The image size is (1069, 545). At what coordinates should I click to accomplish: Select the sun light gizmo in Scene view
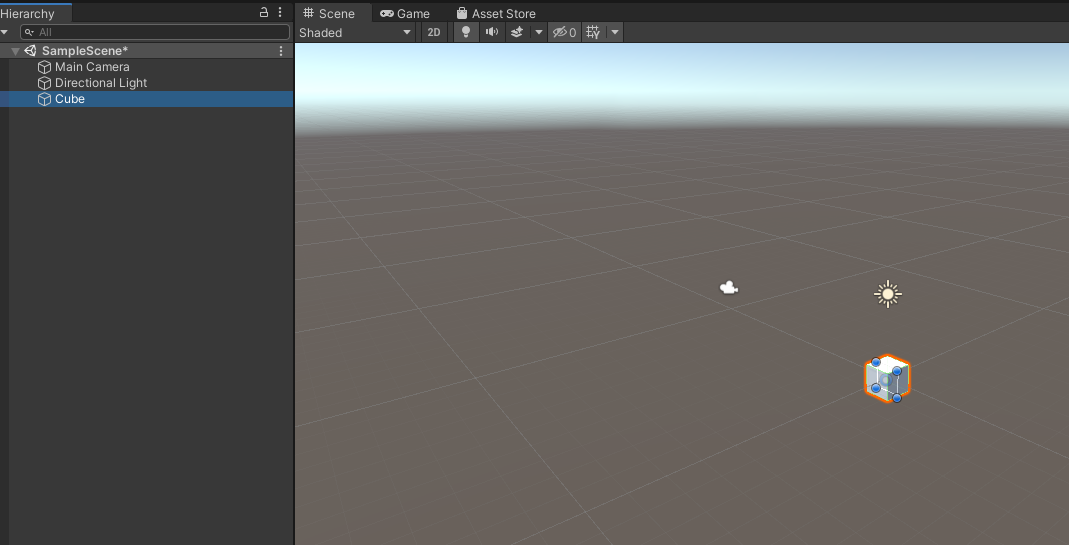pyautogui.click(x=888, y=294)
